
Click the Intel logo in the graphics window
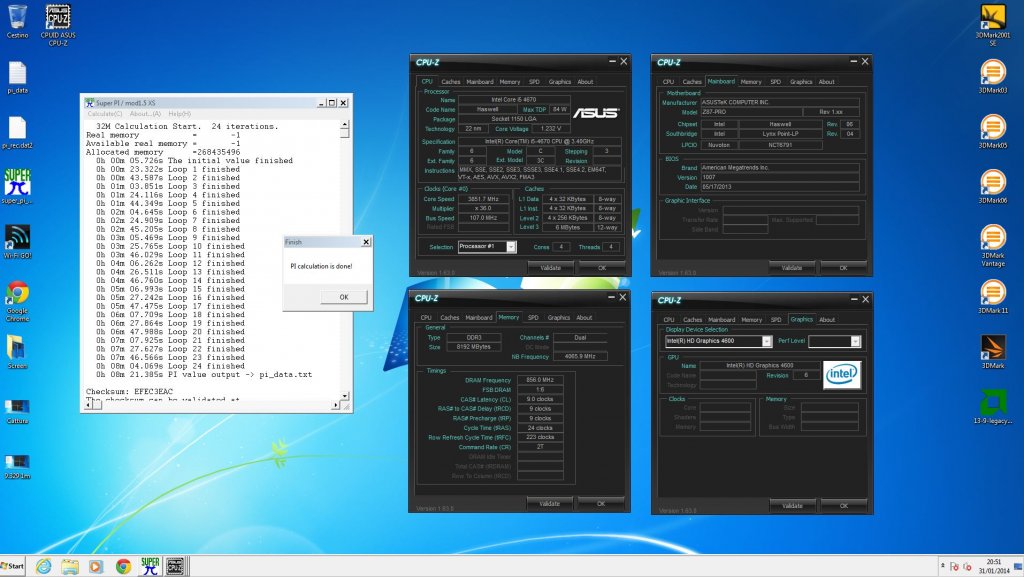841,375
